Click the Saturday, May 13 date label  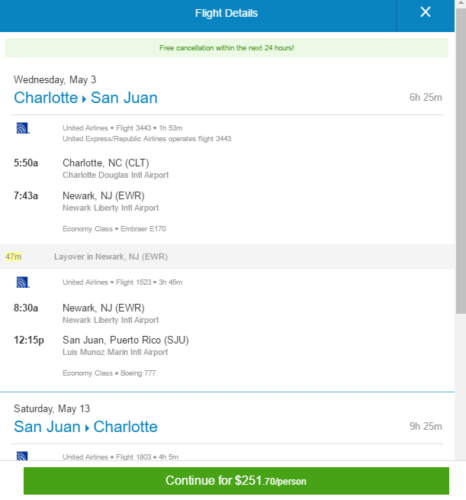tap(52, 409)
